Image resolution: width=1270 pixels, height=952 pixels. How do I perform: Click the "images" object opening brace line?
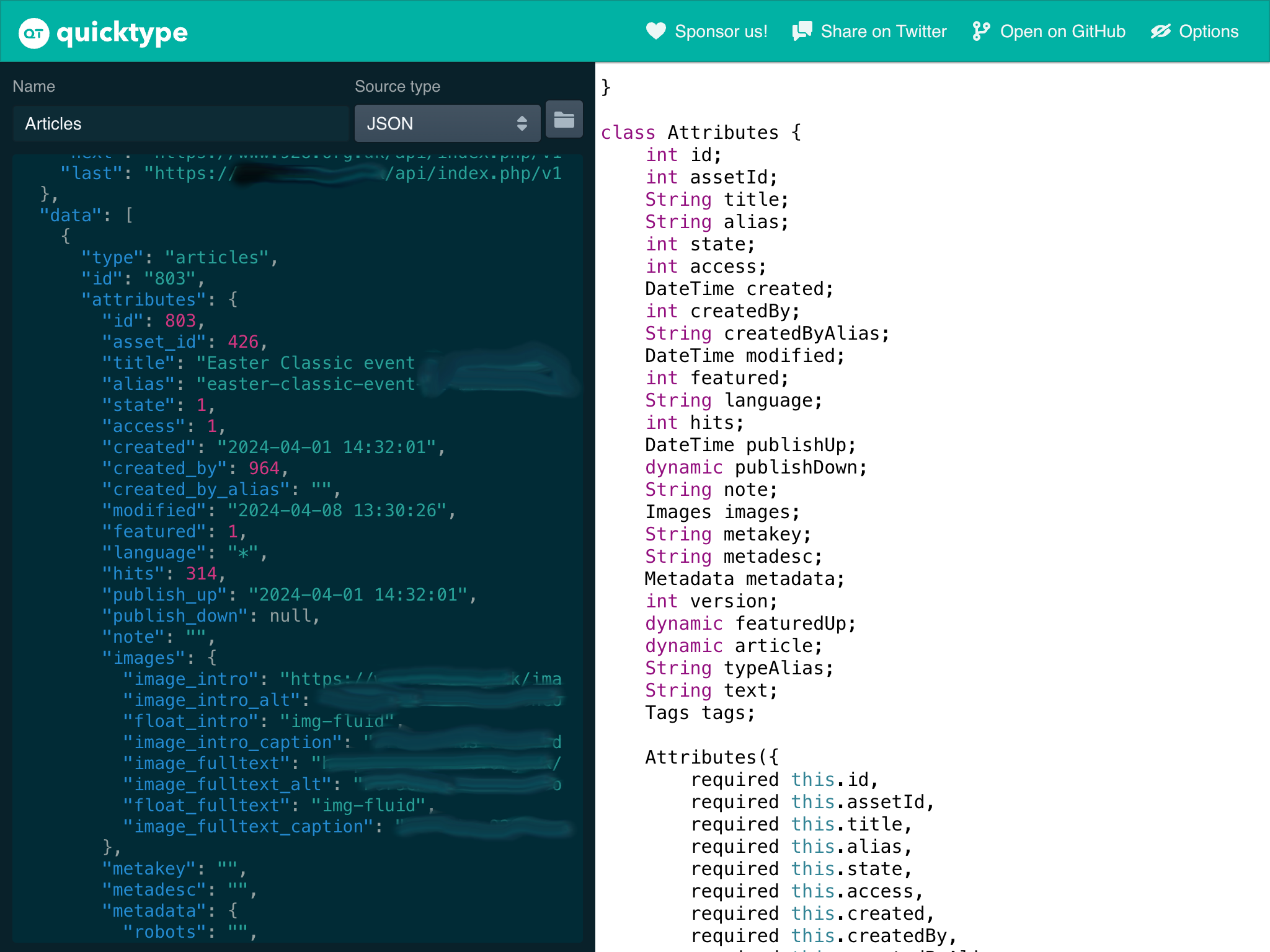pos(149,658)
